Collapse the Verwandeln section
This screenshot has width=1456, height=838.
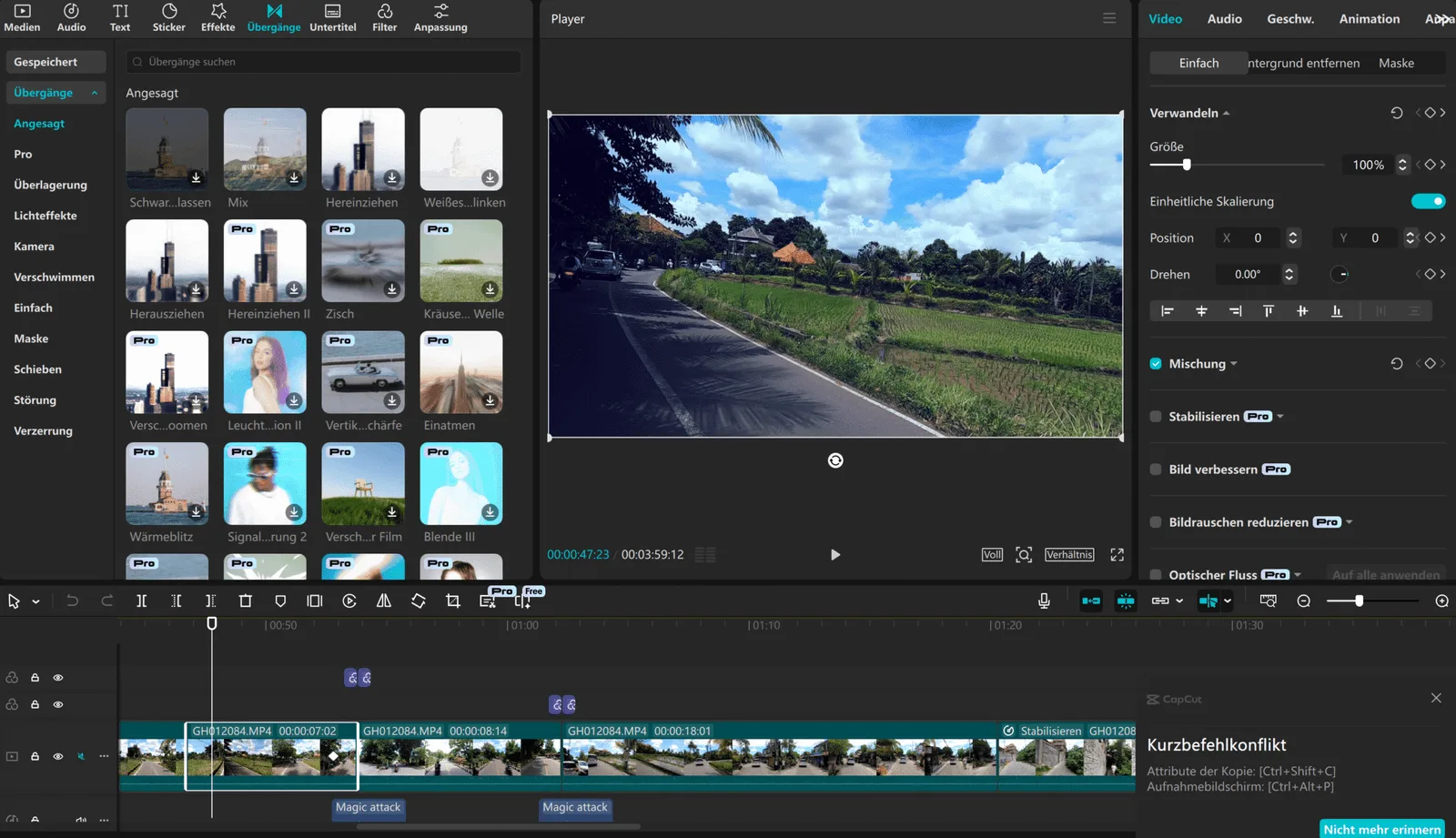point(1226,113)
